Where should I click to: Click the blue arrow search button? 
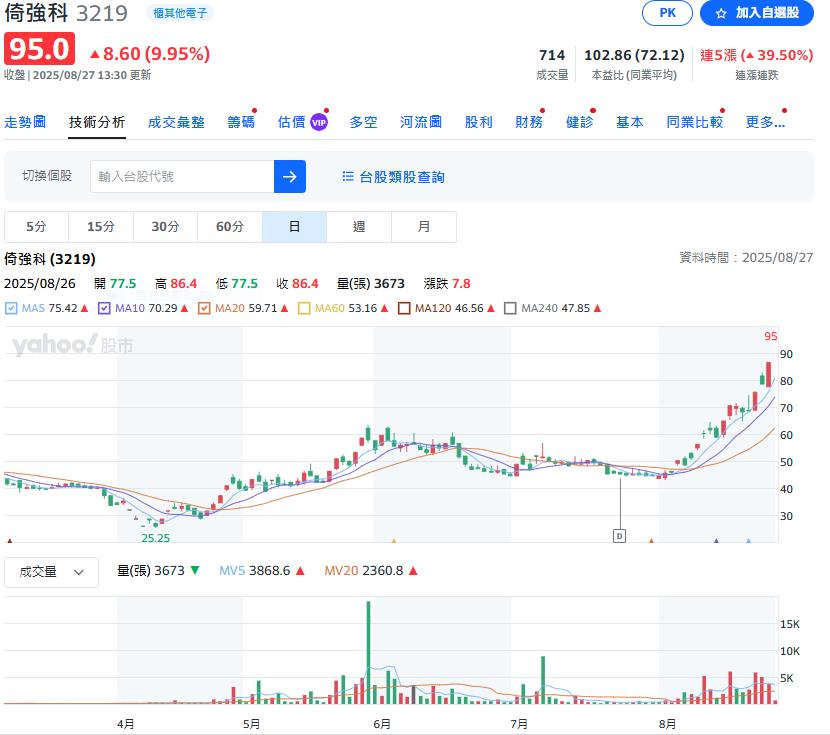pos(290,176)
